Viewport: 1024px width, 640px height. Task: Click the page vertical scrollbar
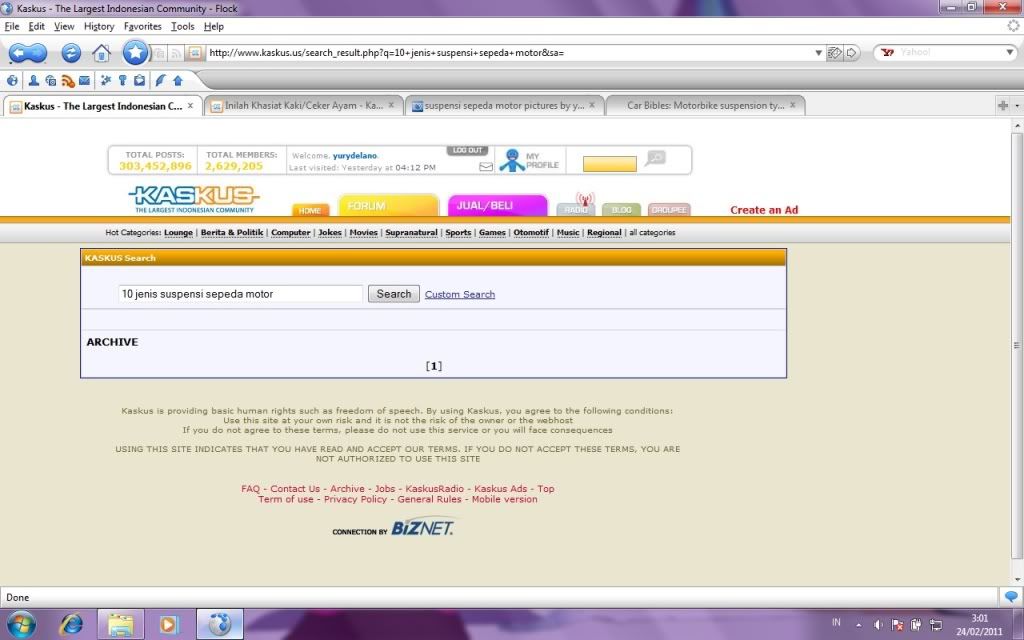pos(1016,346)
